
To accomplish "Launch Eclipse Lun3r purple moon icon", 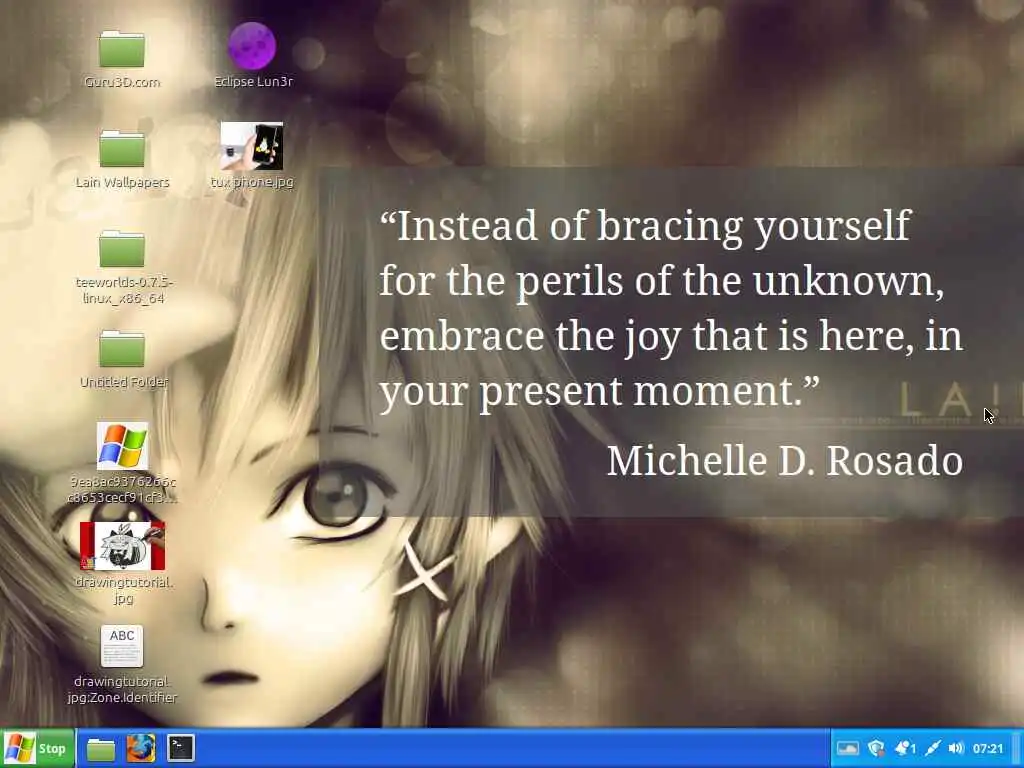I will (252, 46).
